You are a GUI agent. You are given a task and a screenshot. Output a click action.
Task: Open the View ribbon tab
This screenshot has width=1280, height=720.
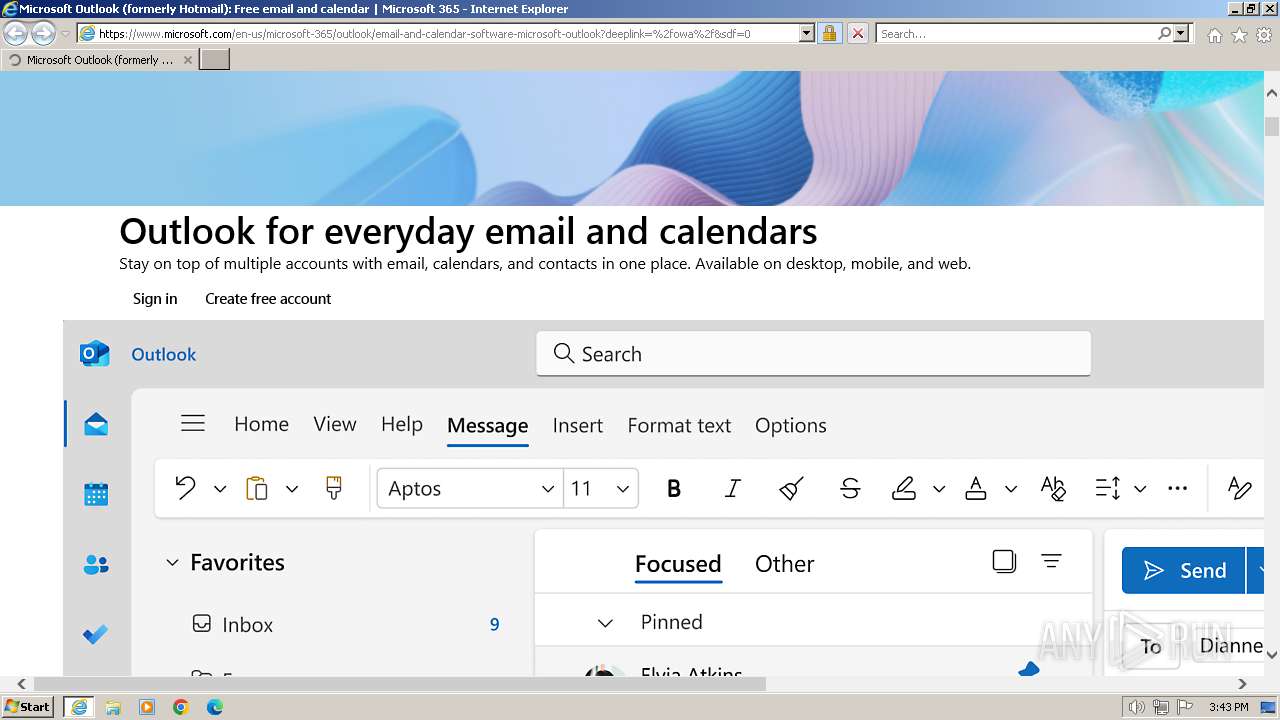point(335,424)
